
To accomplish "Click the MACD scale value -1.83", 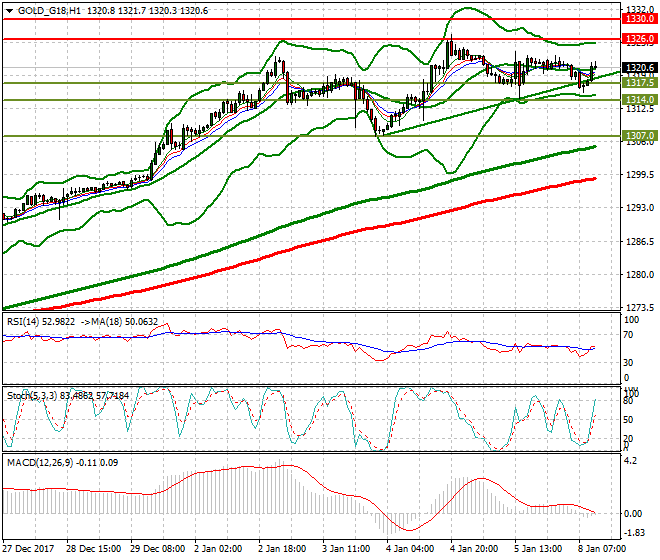I will pos(633,533).
